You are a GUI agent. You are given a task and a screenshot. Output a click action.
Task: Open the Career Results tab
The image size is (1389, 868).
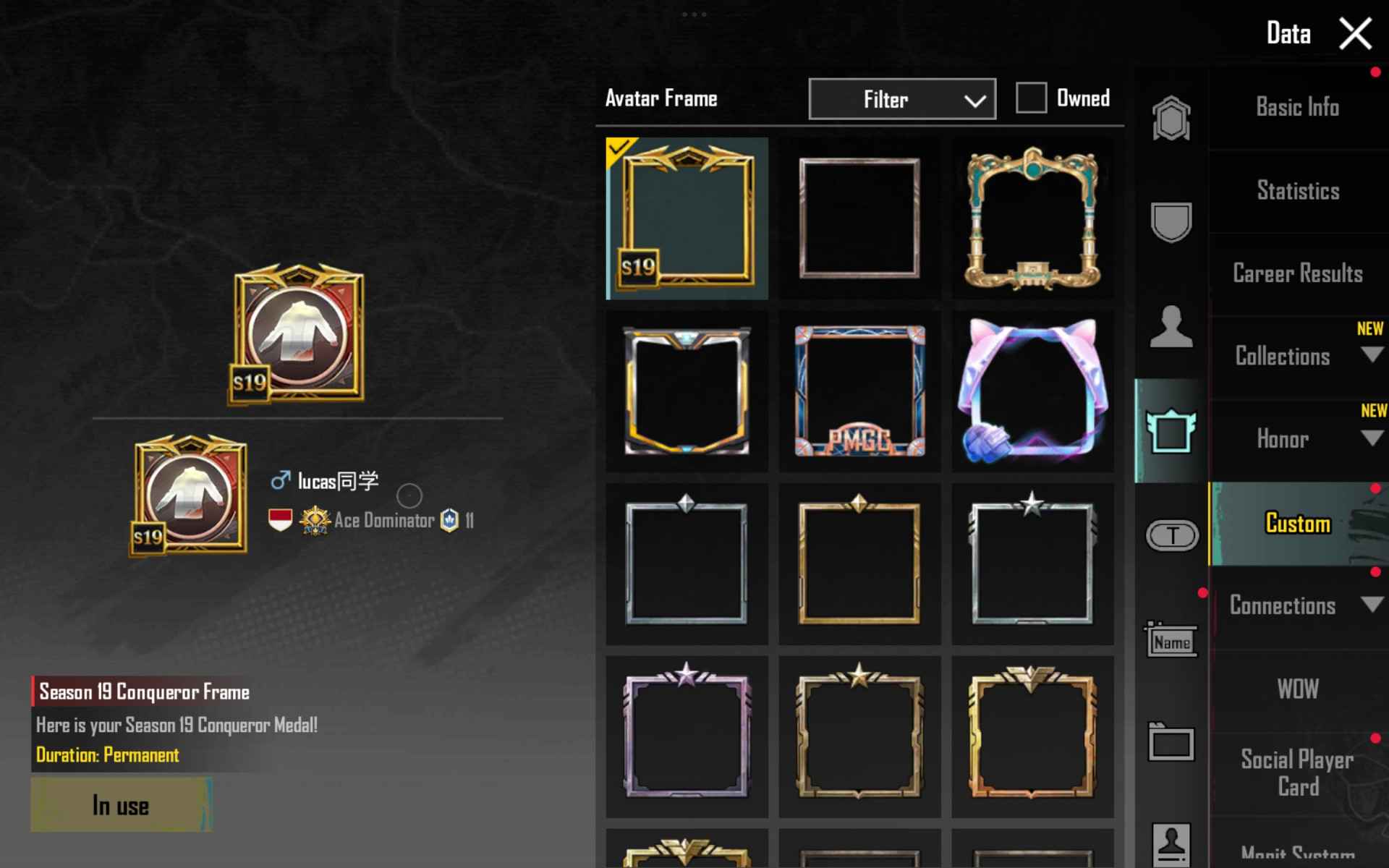(1298, 273)
